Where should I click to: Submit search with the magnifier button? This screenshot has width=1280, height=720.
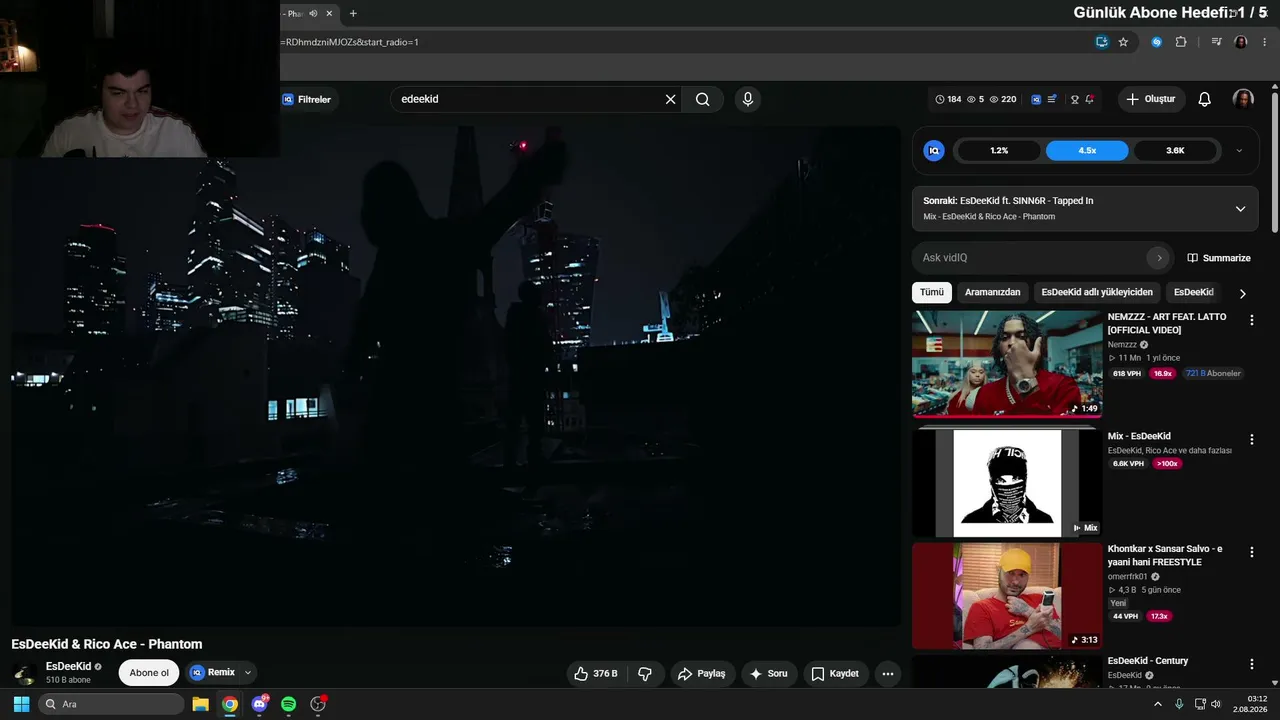[703, 99]
